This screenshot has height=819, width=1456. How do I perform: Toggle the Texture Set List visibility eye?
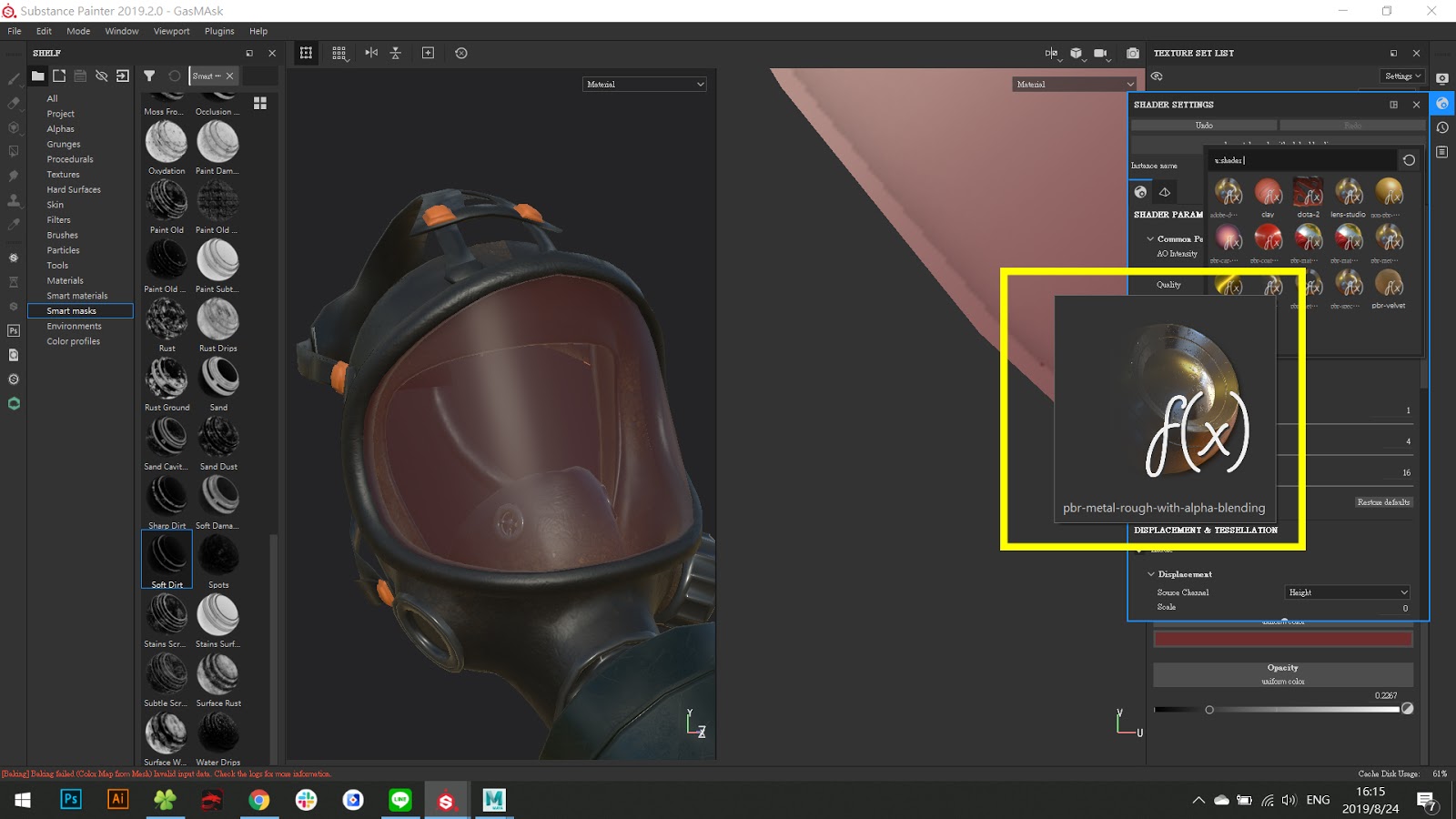click(1158, 76)
